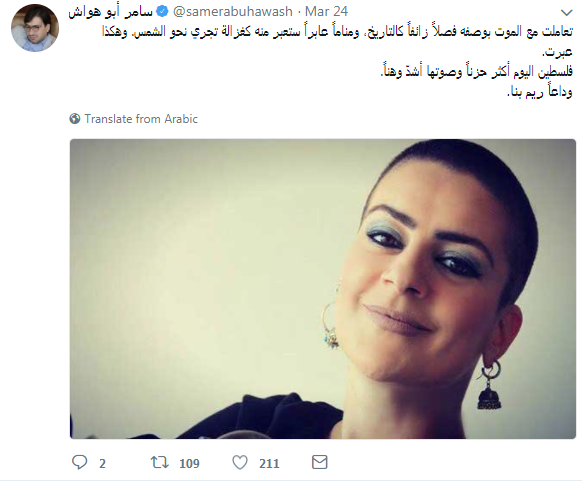The width and height of the screenshot is (582, 481).
Task: Click the final line وداعاً ريم بنا
Action: tap(540, 91)
